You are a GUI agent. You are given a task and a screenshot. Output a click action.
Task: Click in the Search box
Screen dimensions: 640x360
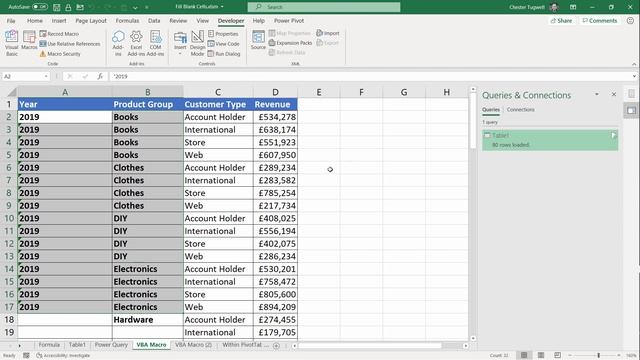coord(324,7)
